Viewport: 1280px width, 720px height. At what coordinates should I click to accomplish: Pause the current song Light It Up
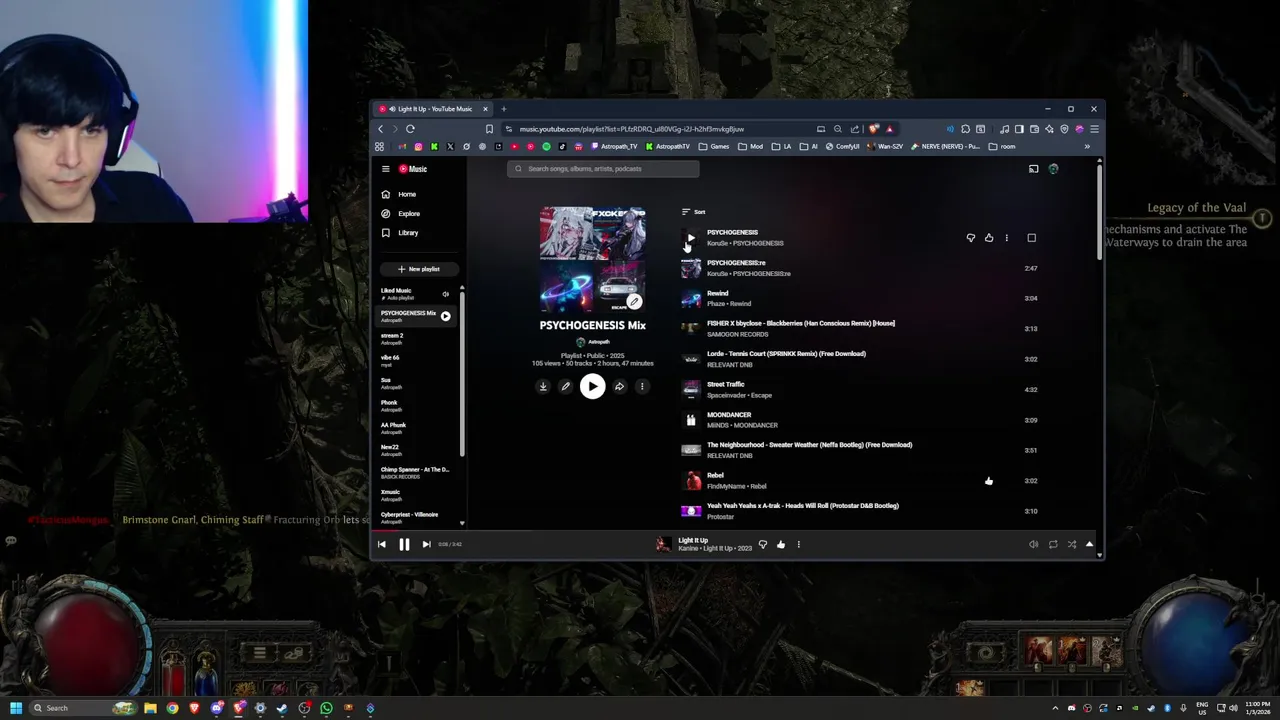(x=404, y=544)
